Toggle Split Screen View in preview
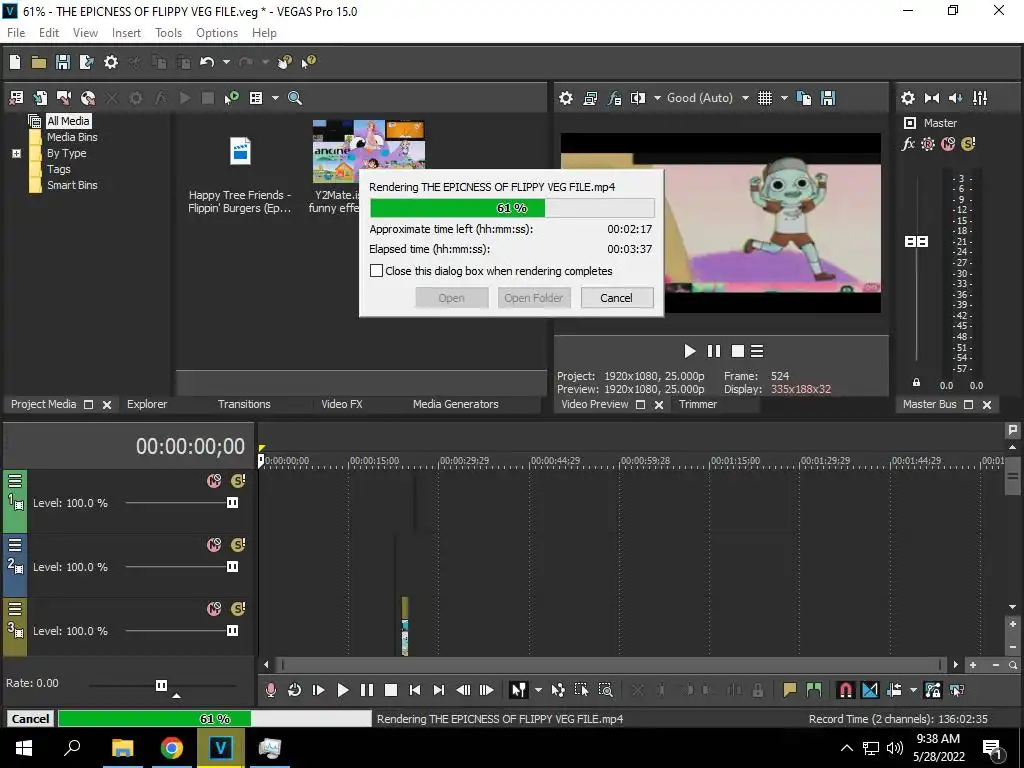1024x768 pixels. [x=638, y=98]
